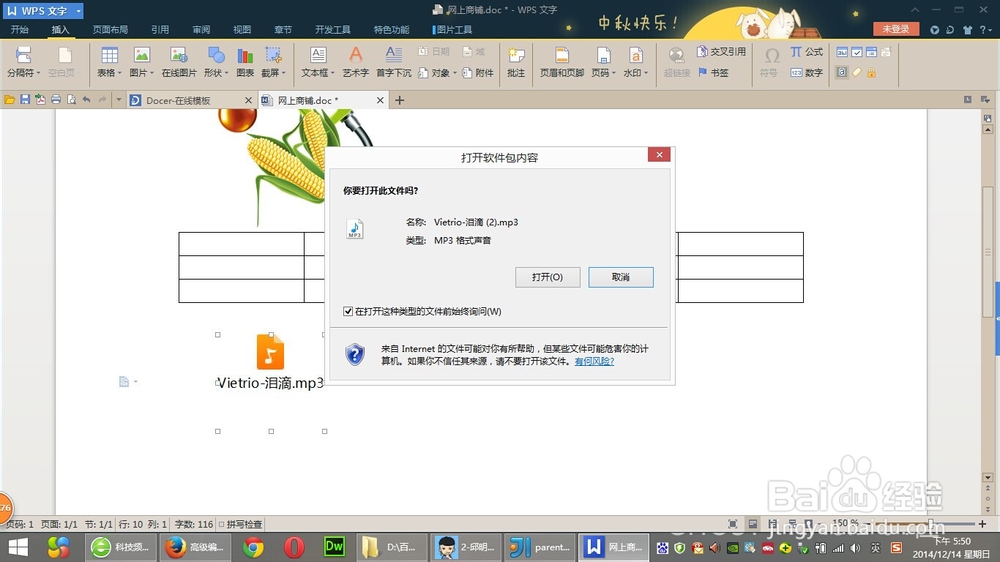
Task: Click the 书签 bookmark flag icon
Action: coord(702,72)
